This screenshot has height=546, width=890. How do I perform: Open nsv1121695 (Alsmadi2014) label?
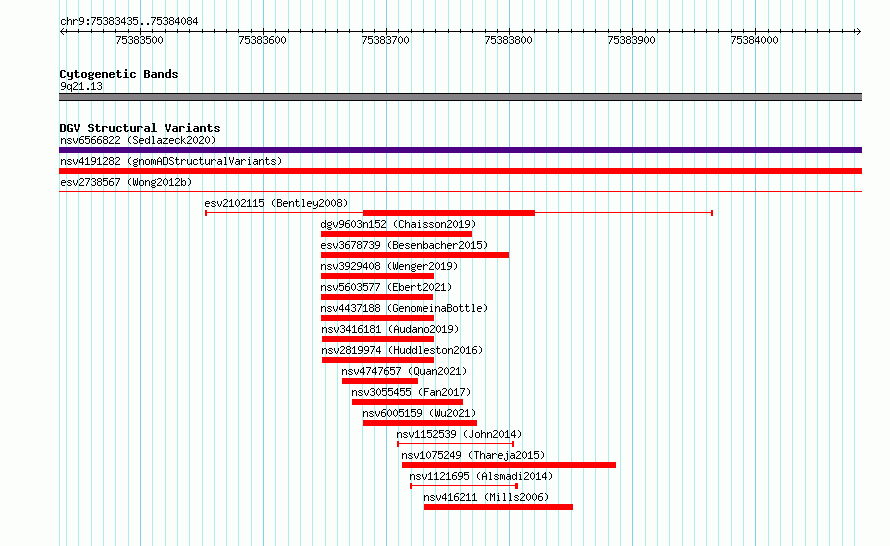click(x=481, y=476)
